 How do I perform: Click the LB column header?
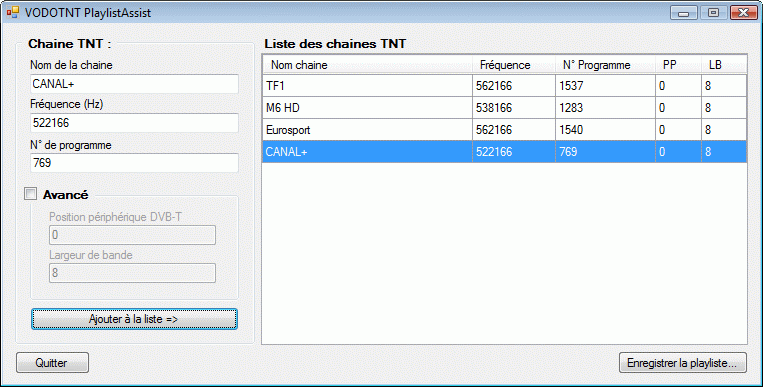coord(724,65)
